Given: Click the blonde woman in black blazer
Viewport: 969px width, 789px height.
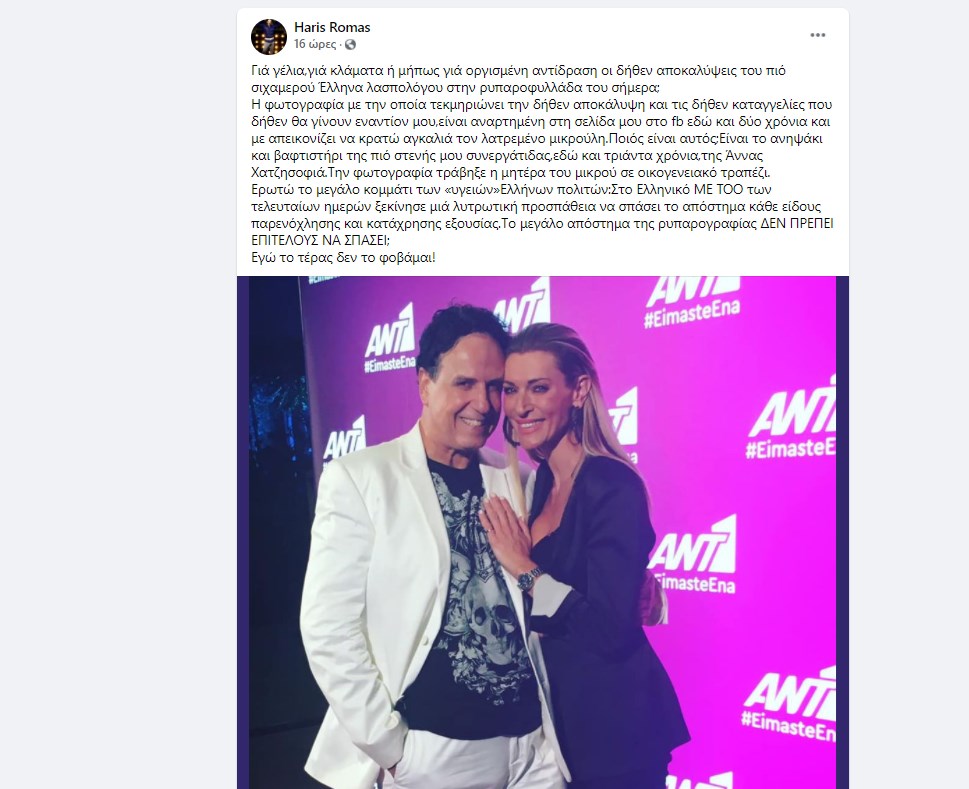Looking at the screenshot, I should pyautogui.click(x=593, y=544).
